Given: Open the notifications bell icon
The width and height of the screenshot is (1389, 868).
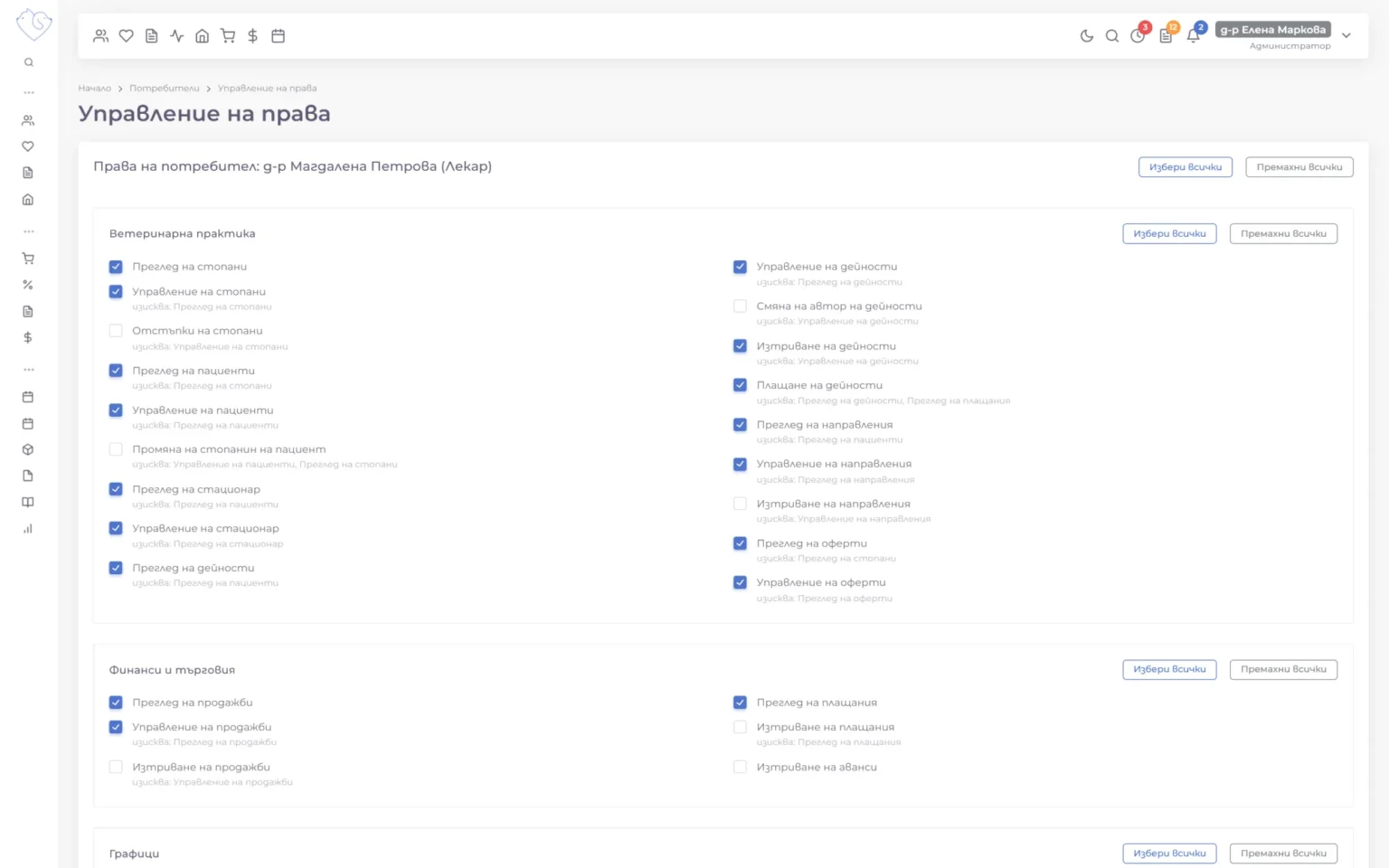Looking at the screenshot, I should (x=1194, y=35).
